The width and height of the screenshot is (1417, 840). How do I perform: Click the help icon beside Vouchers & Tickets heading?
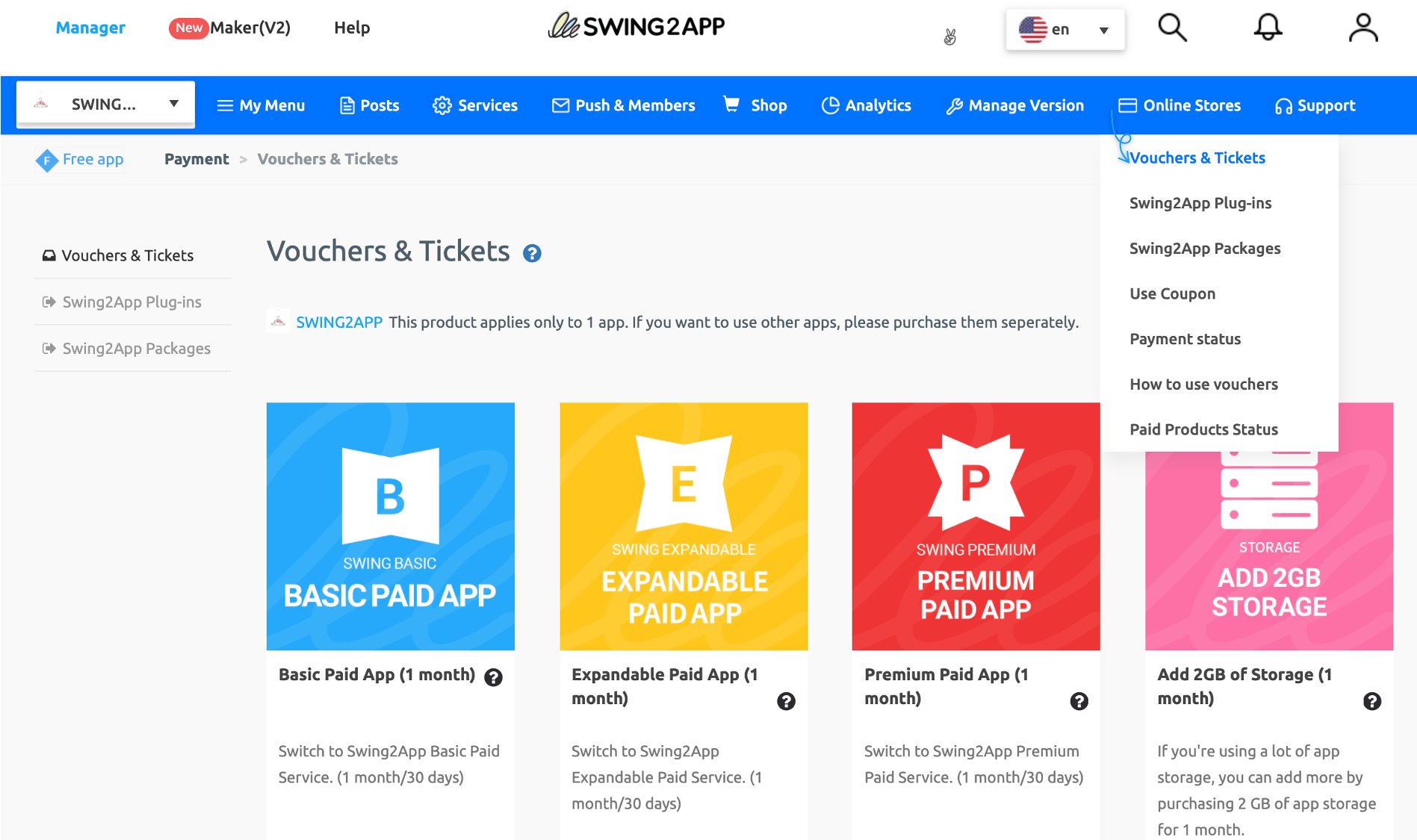tap(532, 254)
